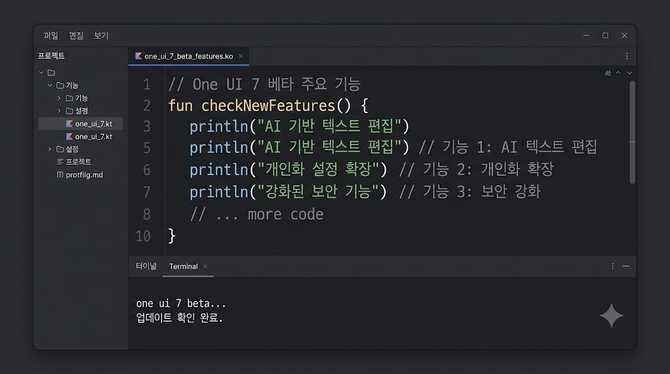Screen dimensions: 670x374
Task: Expand the outer 설정 folder below the .kt files
Action: click(x=50, y=149)
